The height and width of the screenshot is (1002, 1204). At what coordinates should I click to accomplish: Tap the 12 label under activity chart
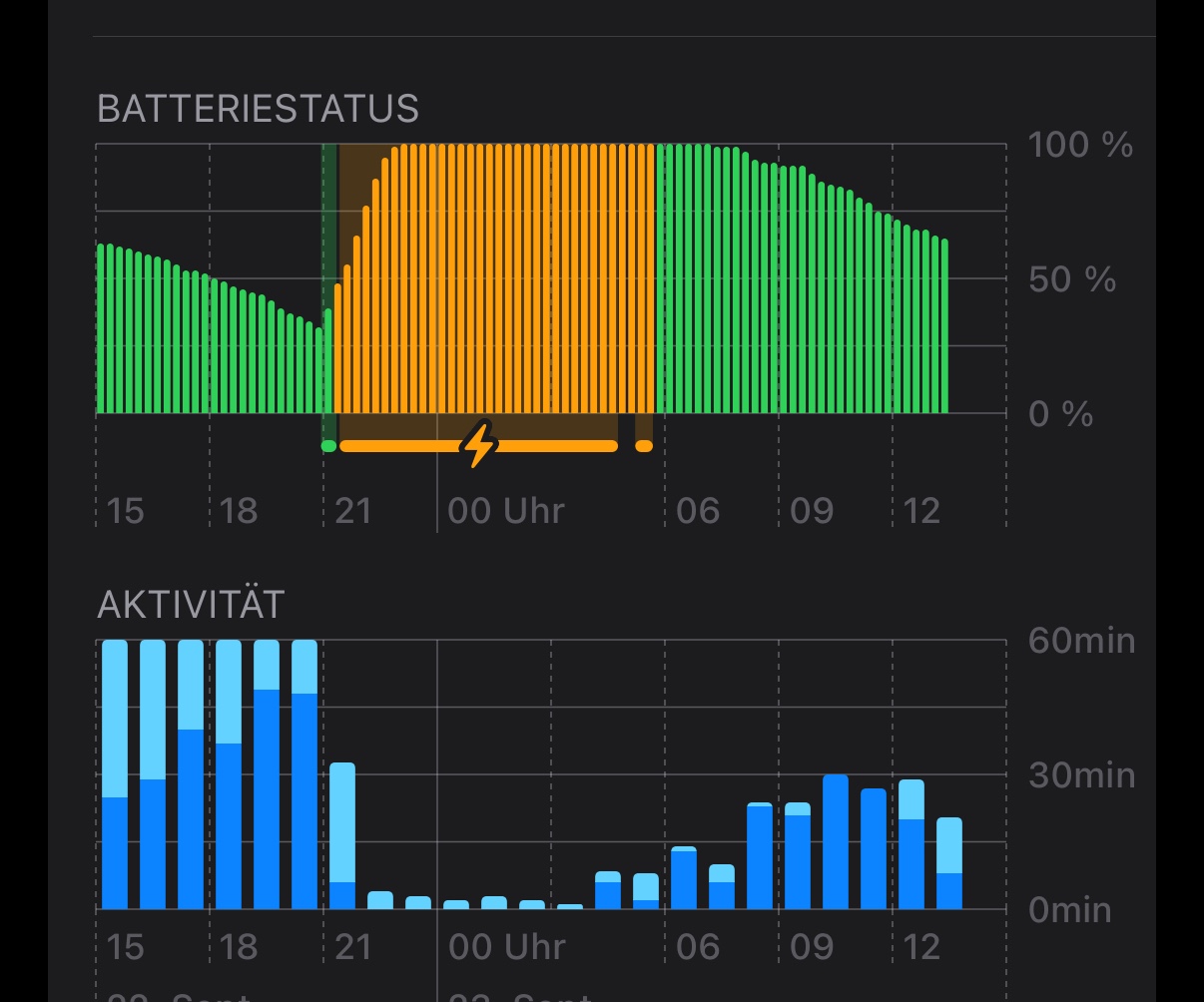pos(921,946)
